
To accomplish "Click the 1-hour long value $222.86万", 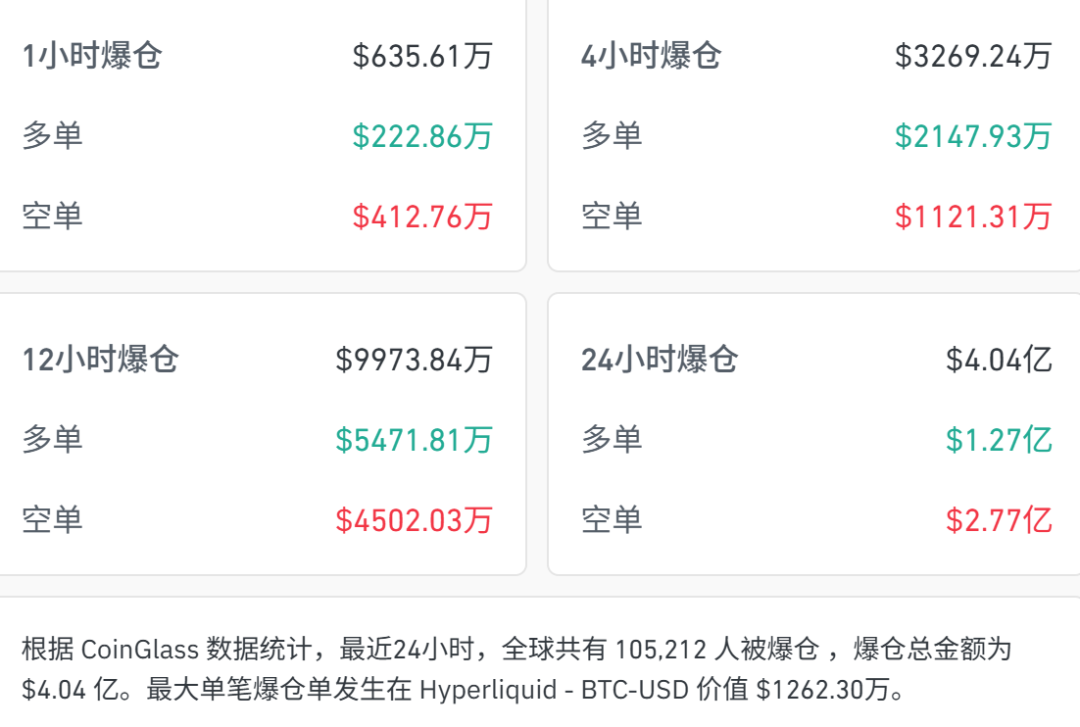I will 422,135.
